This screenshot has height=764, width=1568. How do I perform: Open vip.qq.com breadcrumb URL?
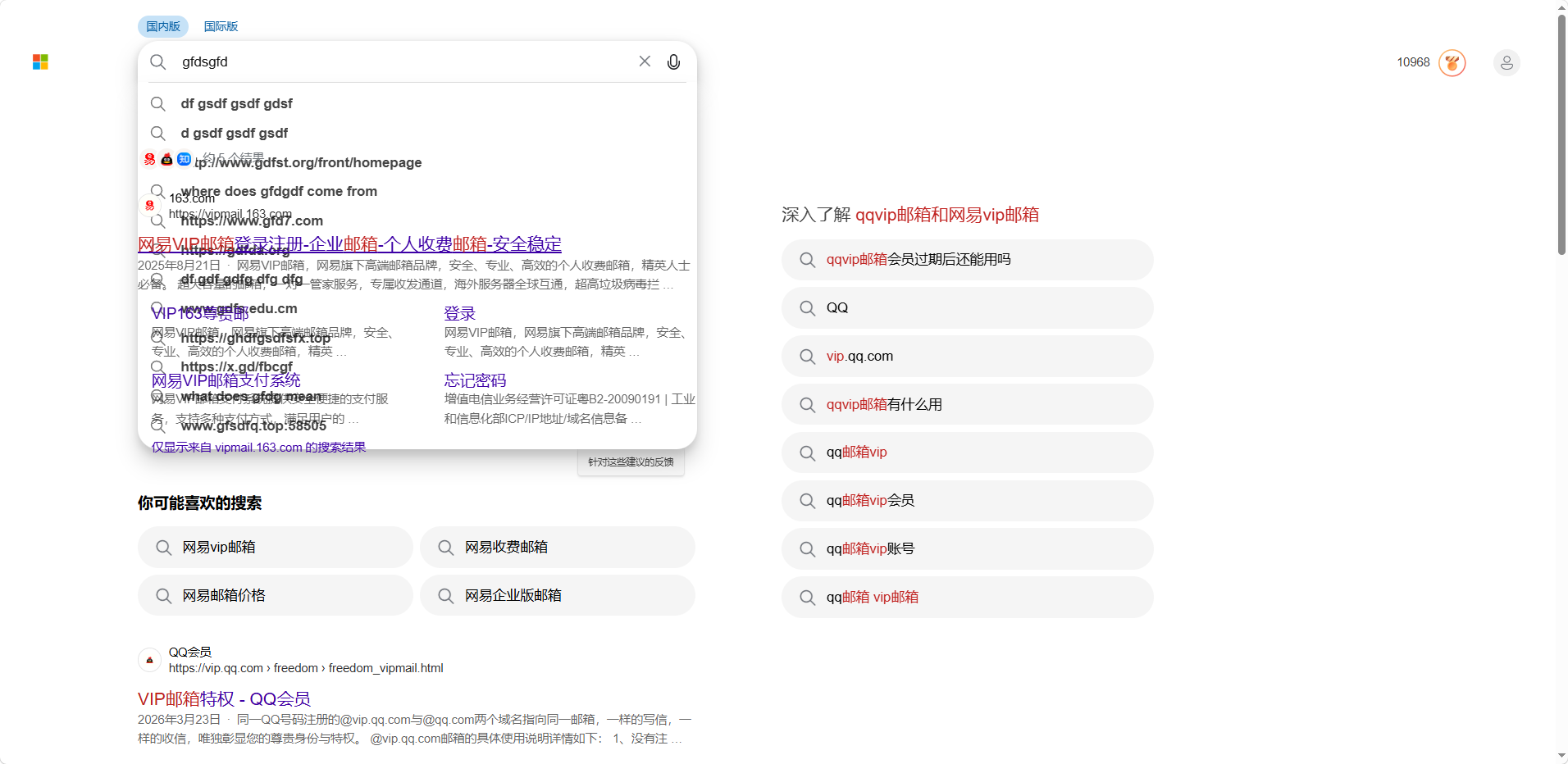point(306,668)
